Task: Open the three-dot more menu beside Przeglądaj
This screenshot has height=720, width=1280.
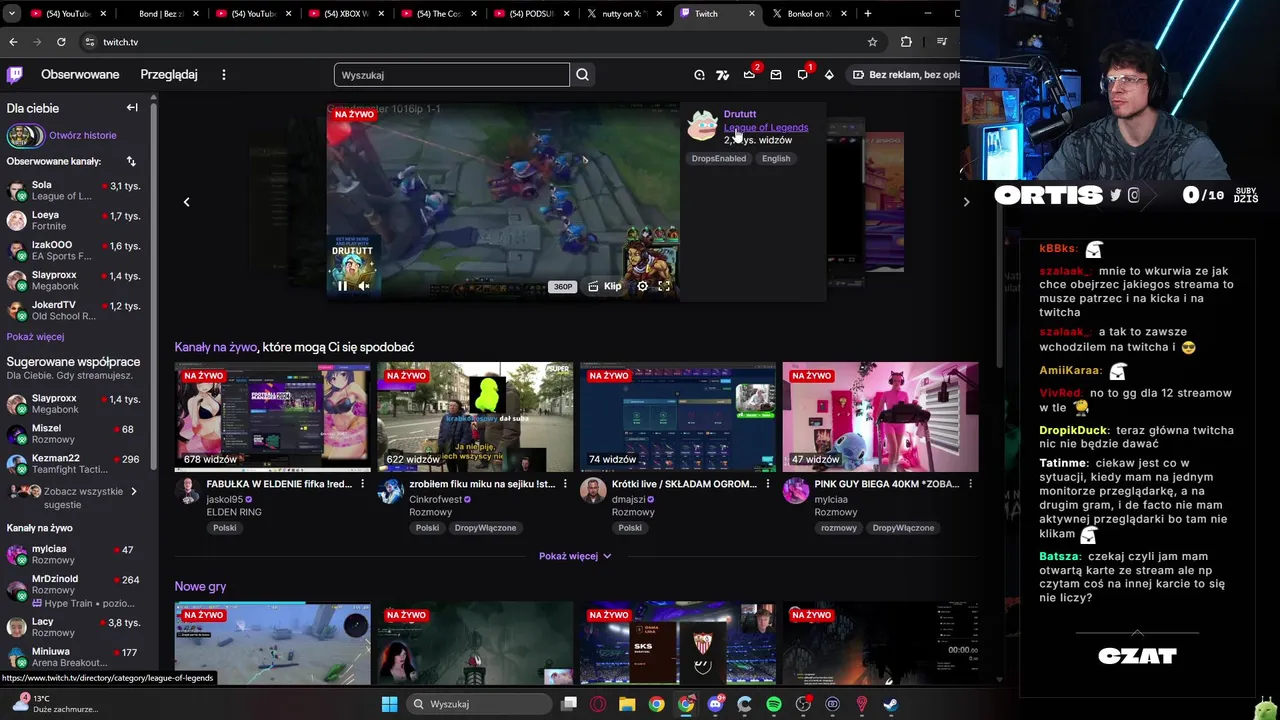Action: pyautogui.click(x=224, y=75)
